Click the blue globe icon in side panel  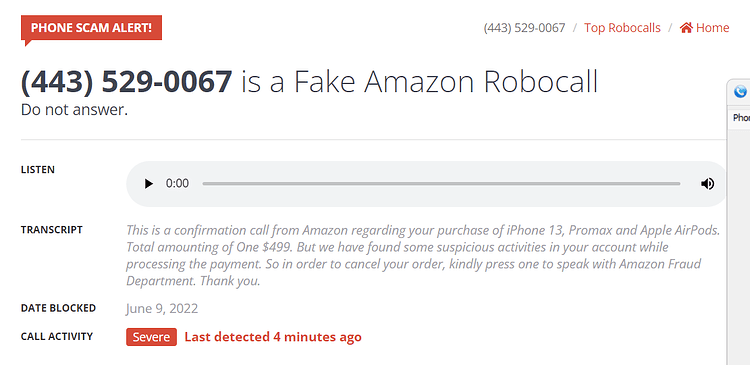(740, 91)
